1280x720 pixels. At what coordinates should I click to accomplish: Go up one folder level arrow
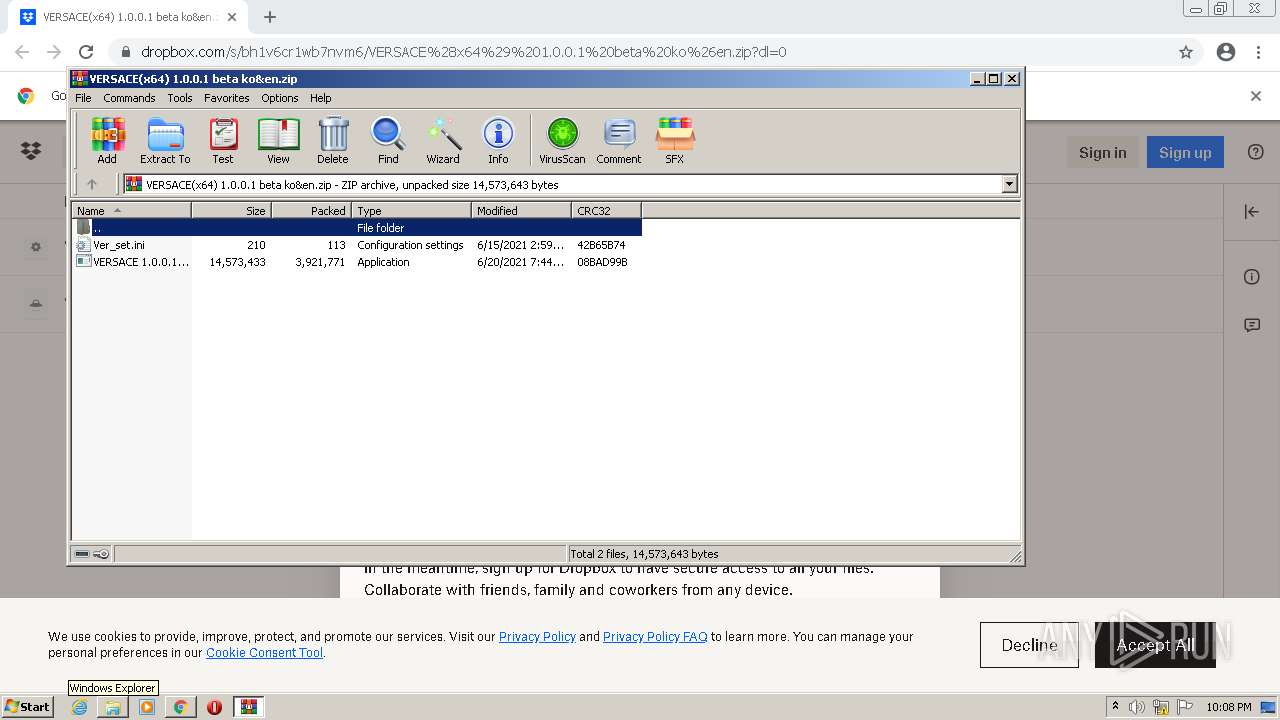[92, 184]
